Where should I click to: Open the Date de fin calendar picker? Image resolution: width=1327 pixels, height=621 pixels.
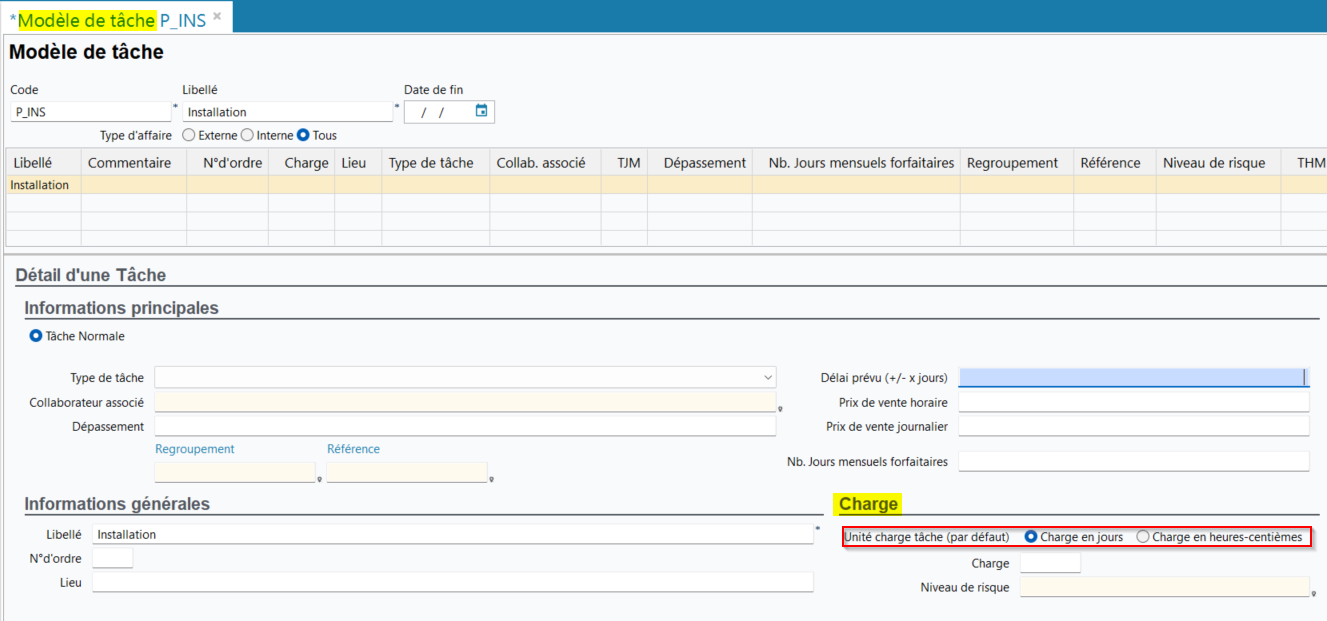tap(481, 111)
